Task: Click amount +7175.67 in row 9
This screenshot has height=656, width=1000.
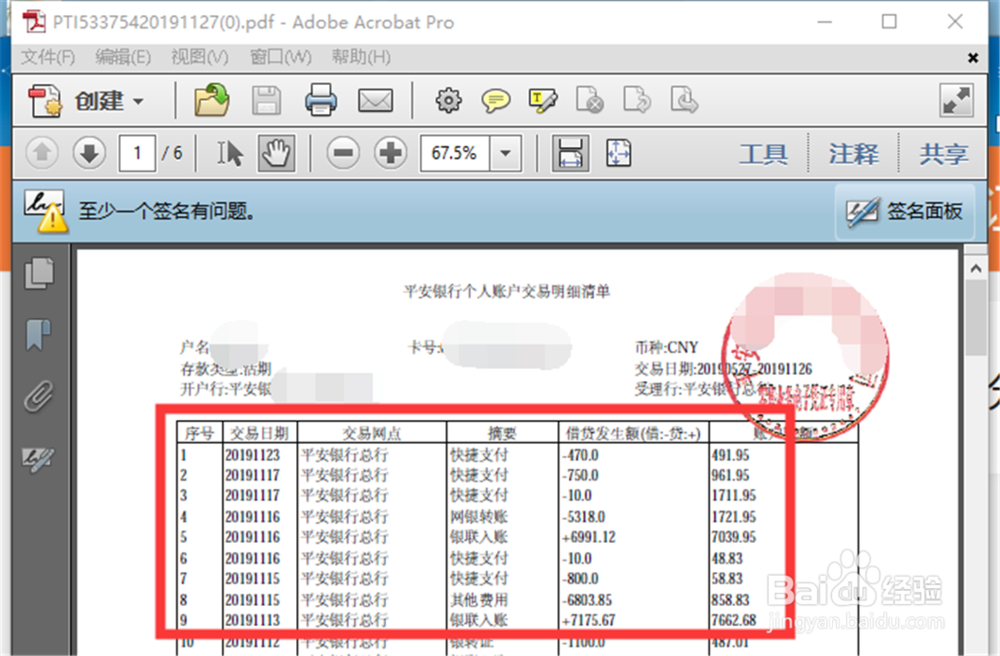Action: (x=590, y=620)
